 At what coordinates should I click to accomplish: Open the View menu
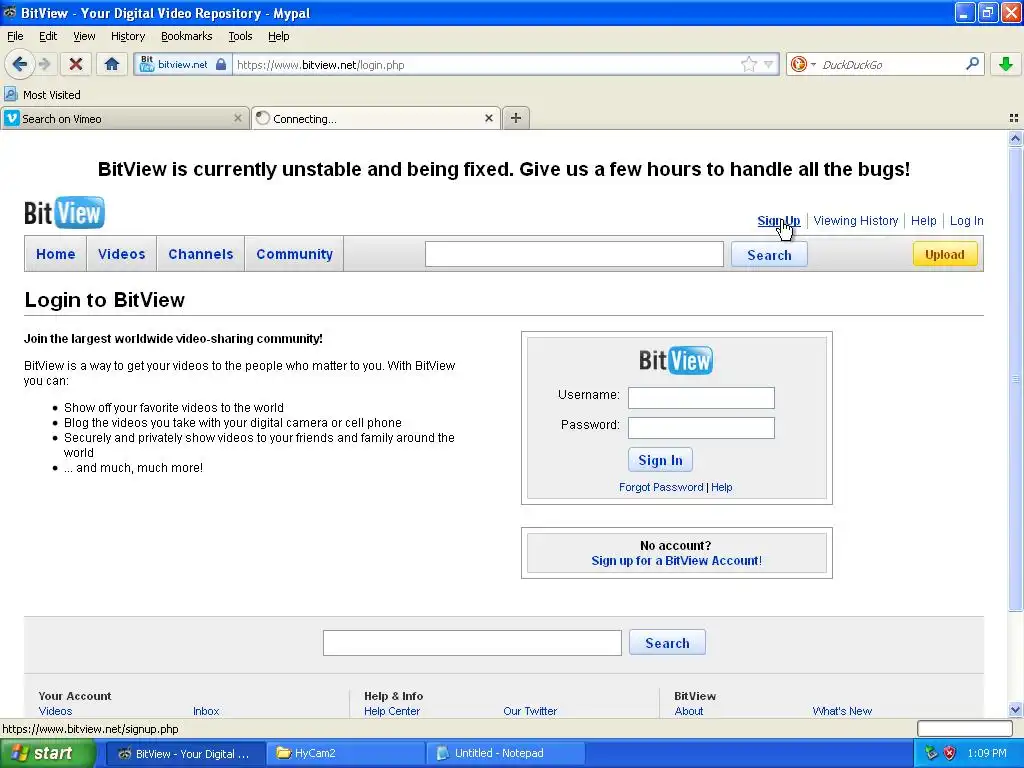[x=84, y=36]
